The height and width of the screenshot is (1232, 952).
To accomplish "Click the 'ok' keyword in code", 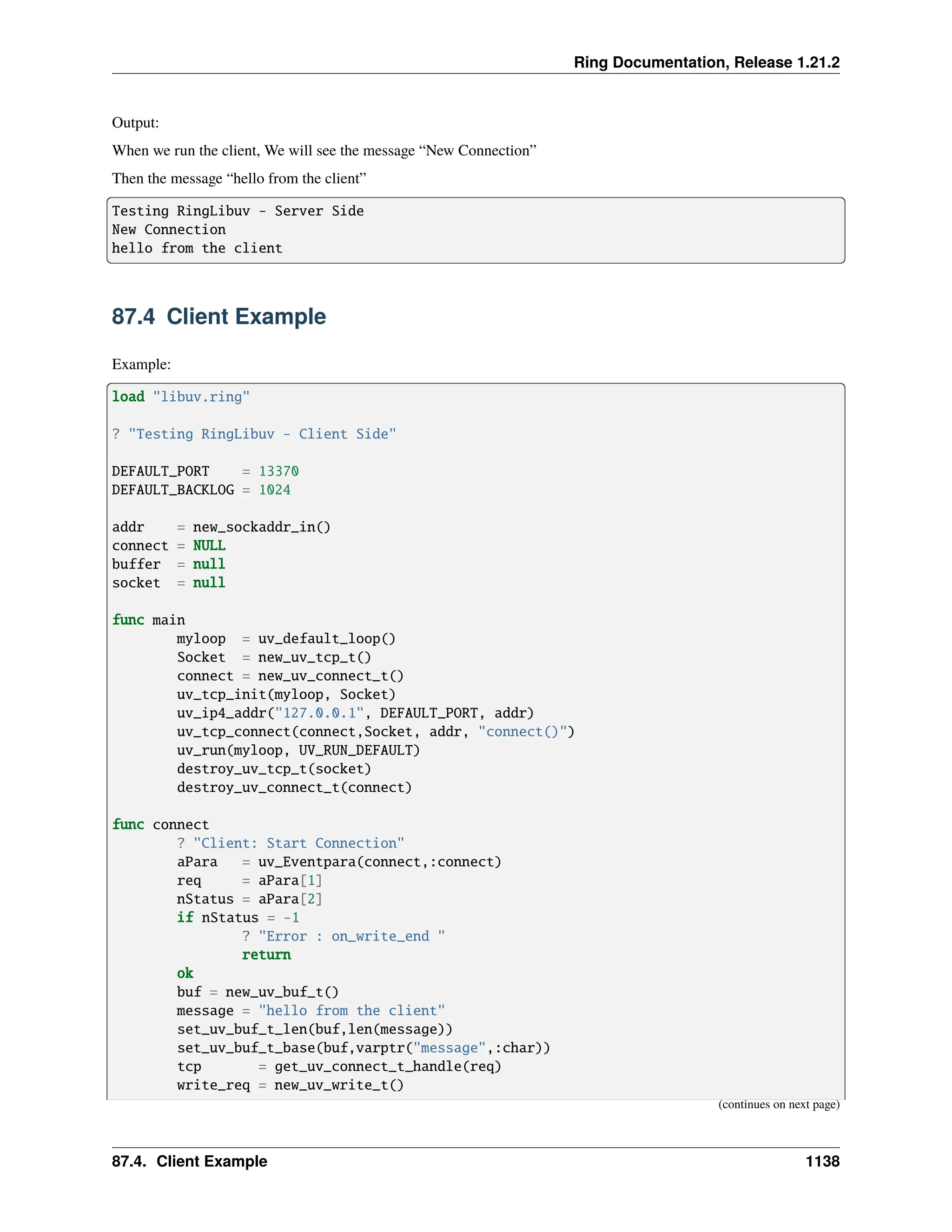I will coord(185,973).
